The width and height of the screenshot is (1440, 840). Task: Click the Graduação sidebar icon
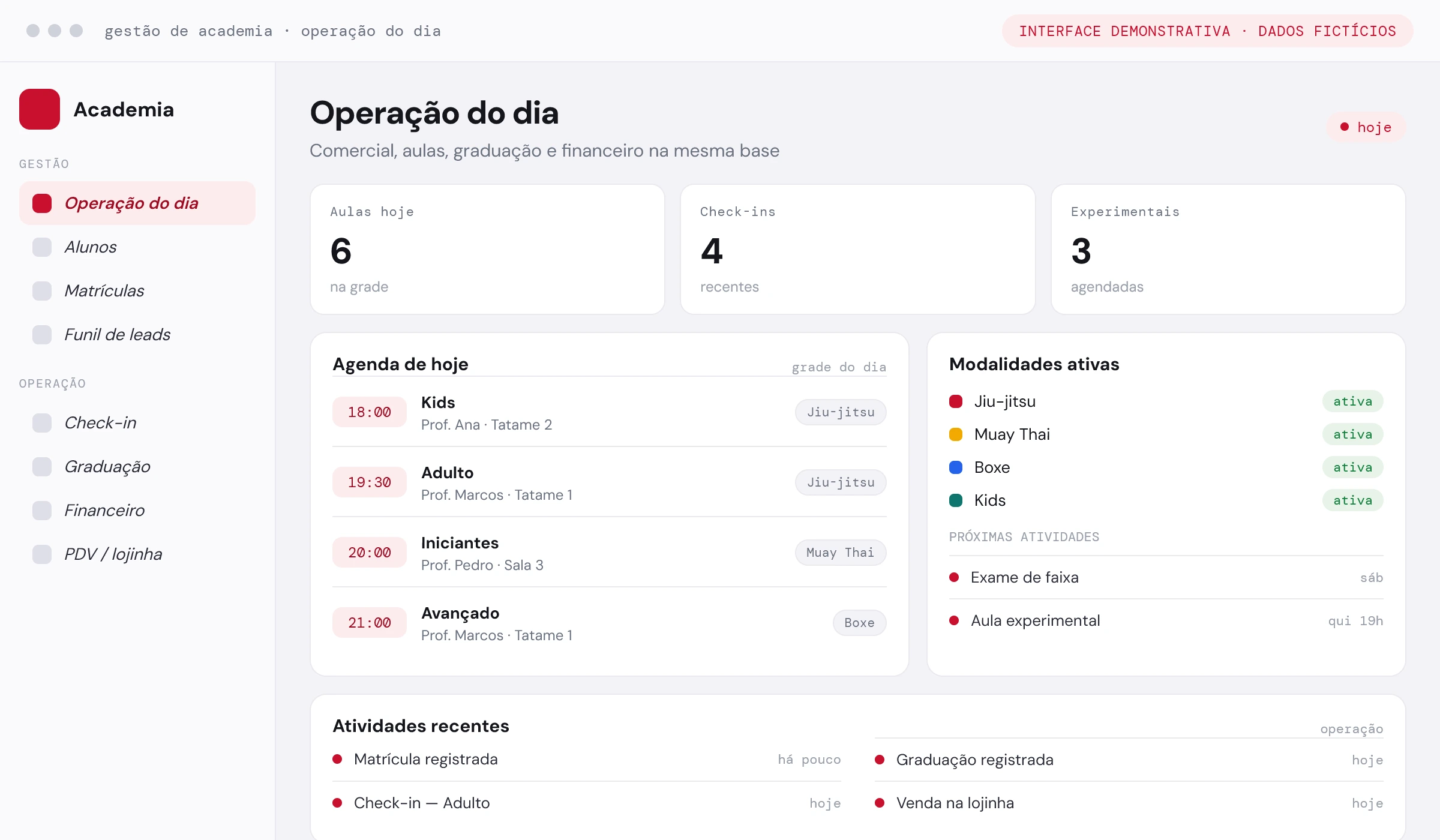click(42, 467)
